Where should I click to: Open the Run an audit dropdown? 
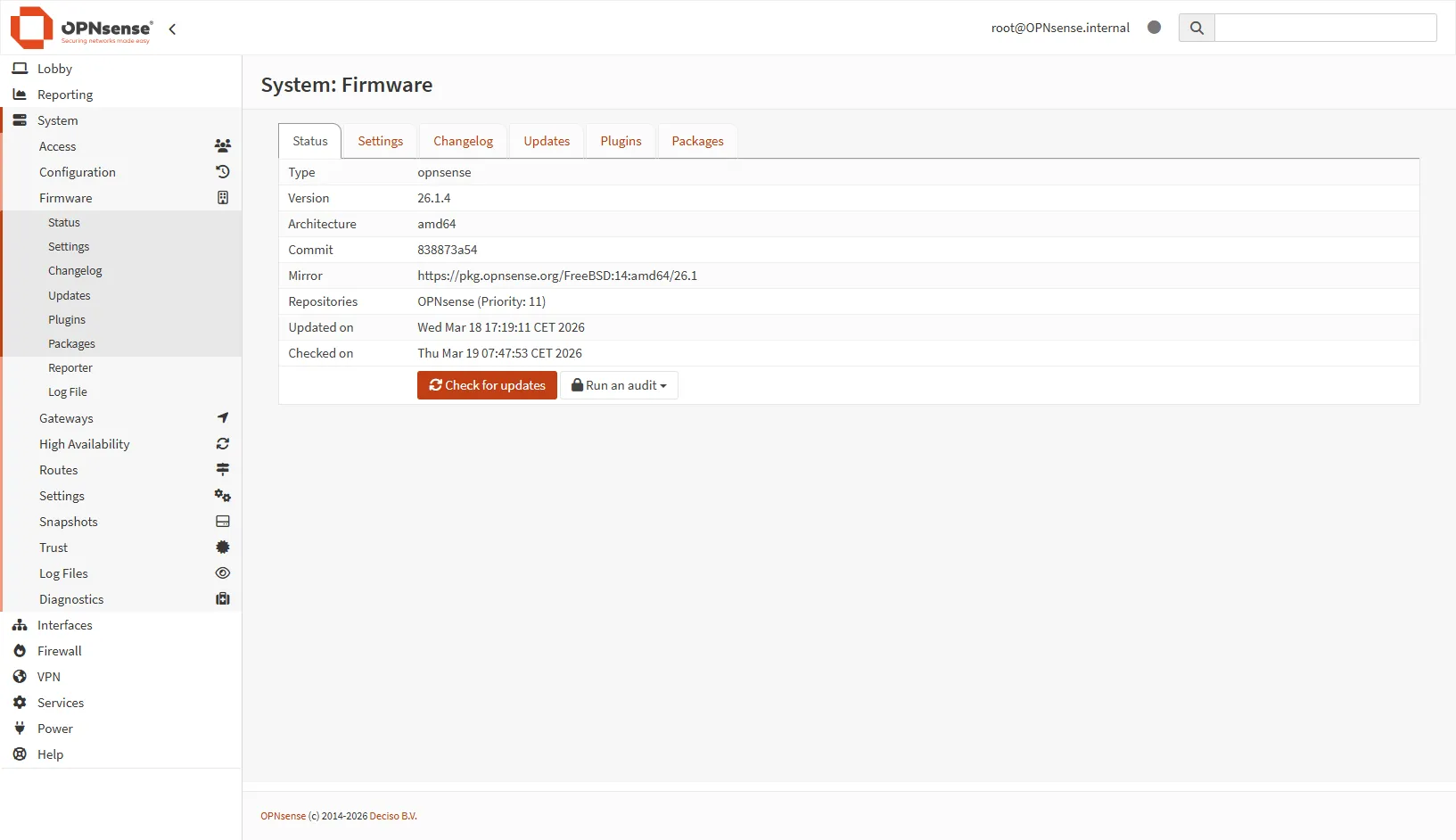[620, 385]
